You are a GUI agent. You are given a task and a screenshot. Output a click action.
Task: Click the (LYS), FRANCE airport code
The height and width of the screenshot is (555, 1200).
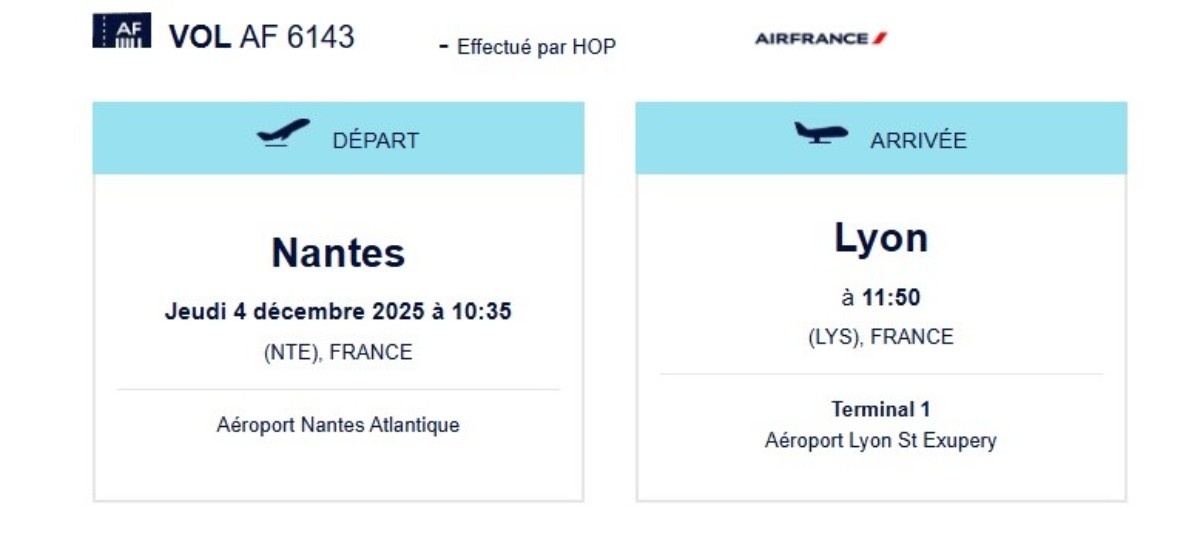pyautogui.click(x=881, y=337)
